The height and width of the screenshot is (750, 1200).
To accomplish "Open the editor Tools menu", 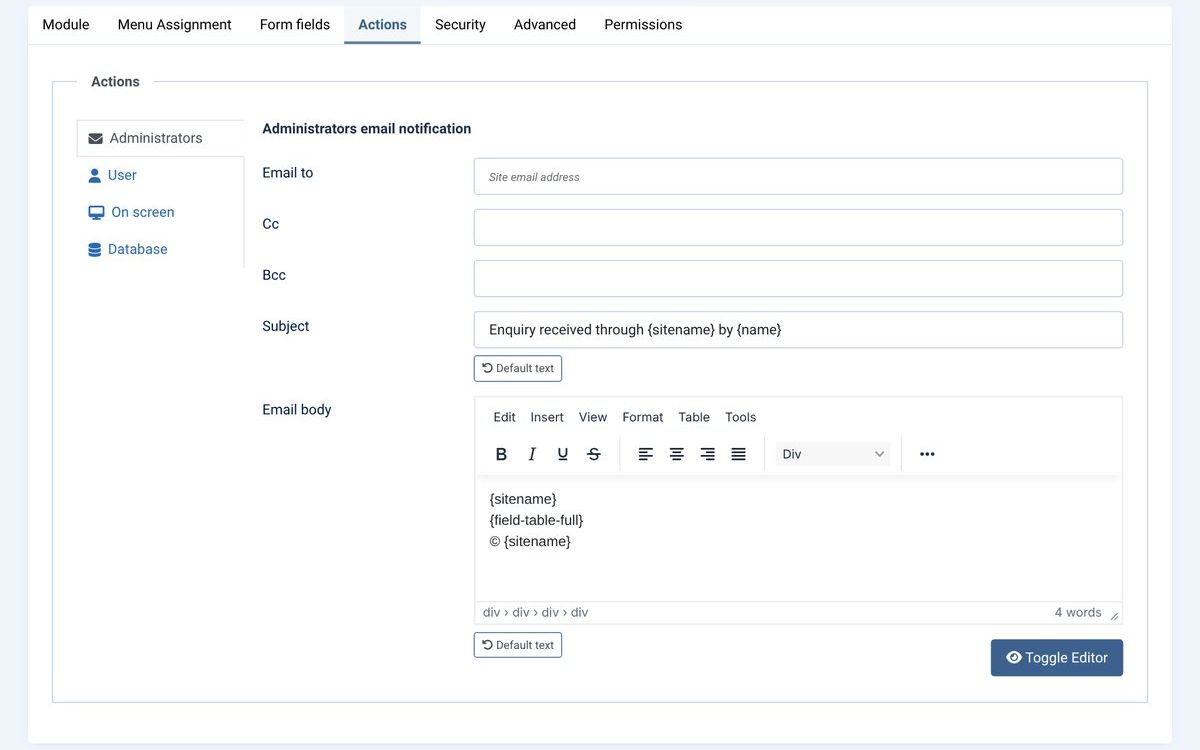I will (741, 417).
